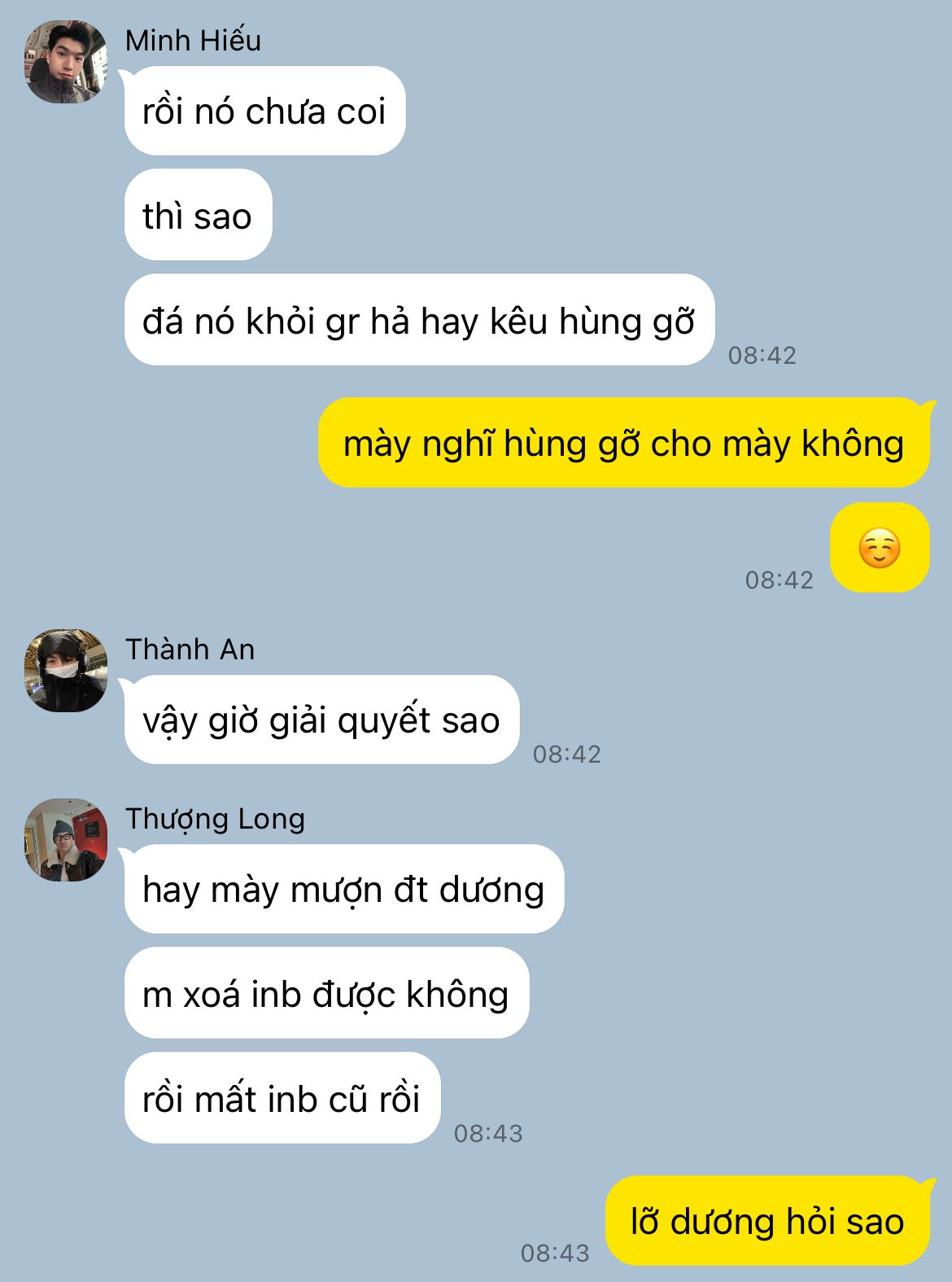Image resolution: width=952 pixels, height=1282 pixels.
Task: Tap the yellow message "lỡ dương hỏi sao"
Action: coord(767,1222)
